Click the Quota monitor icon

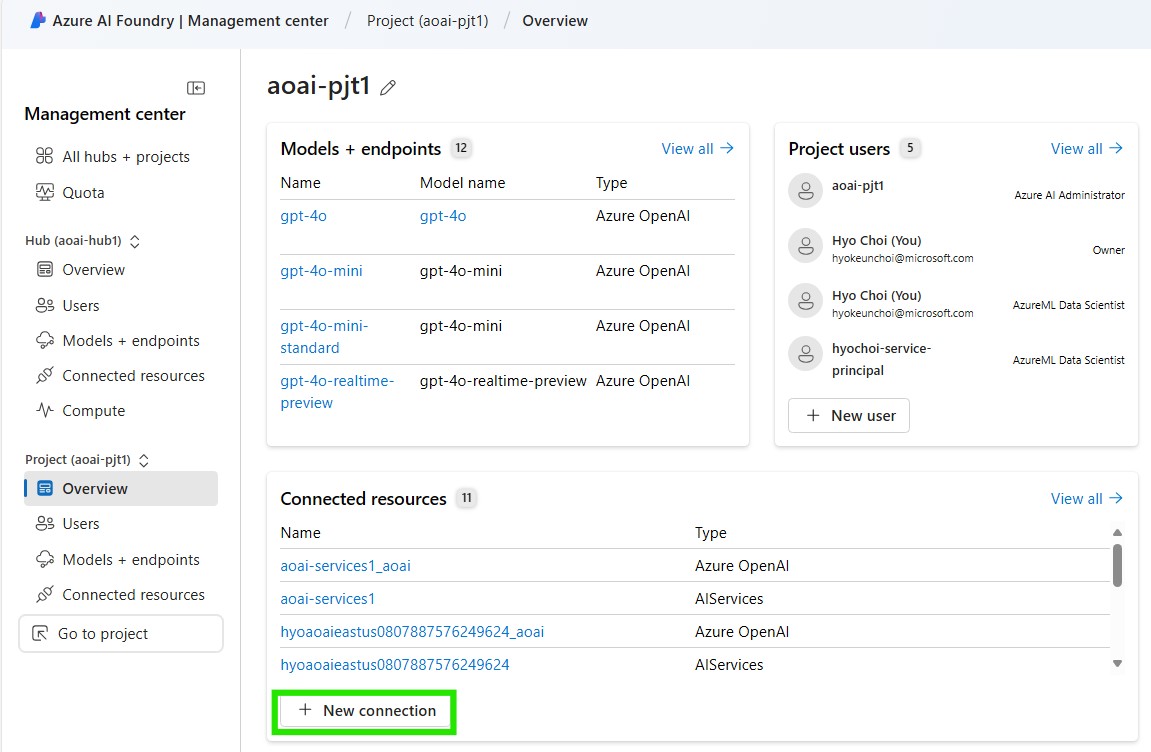point(45,192)
